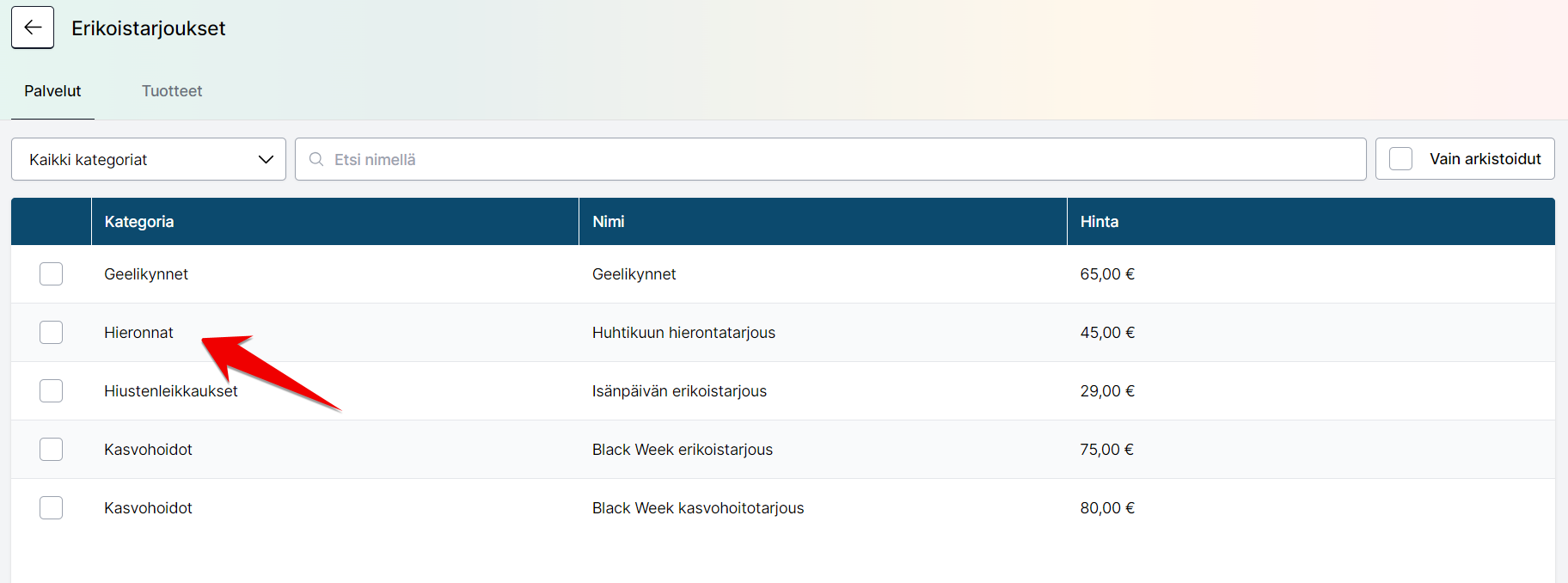Click the 65,00 € Geelikynnet price

pyautogui.click(x=1107, y=274)
